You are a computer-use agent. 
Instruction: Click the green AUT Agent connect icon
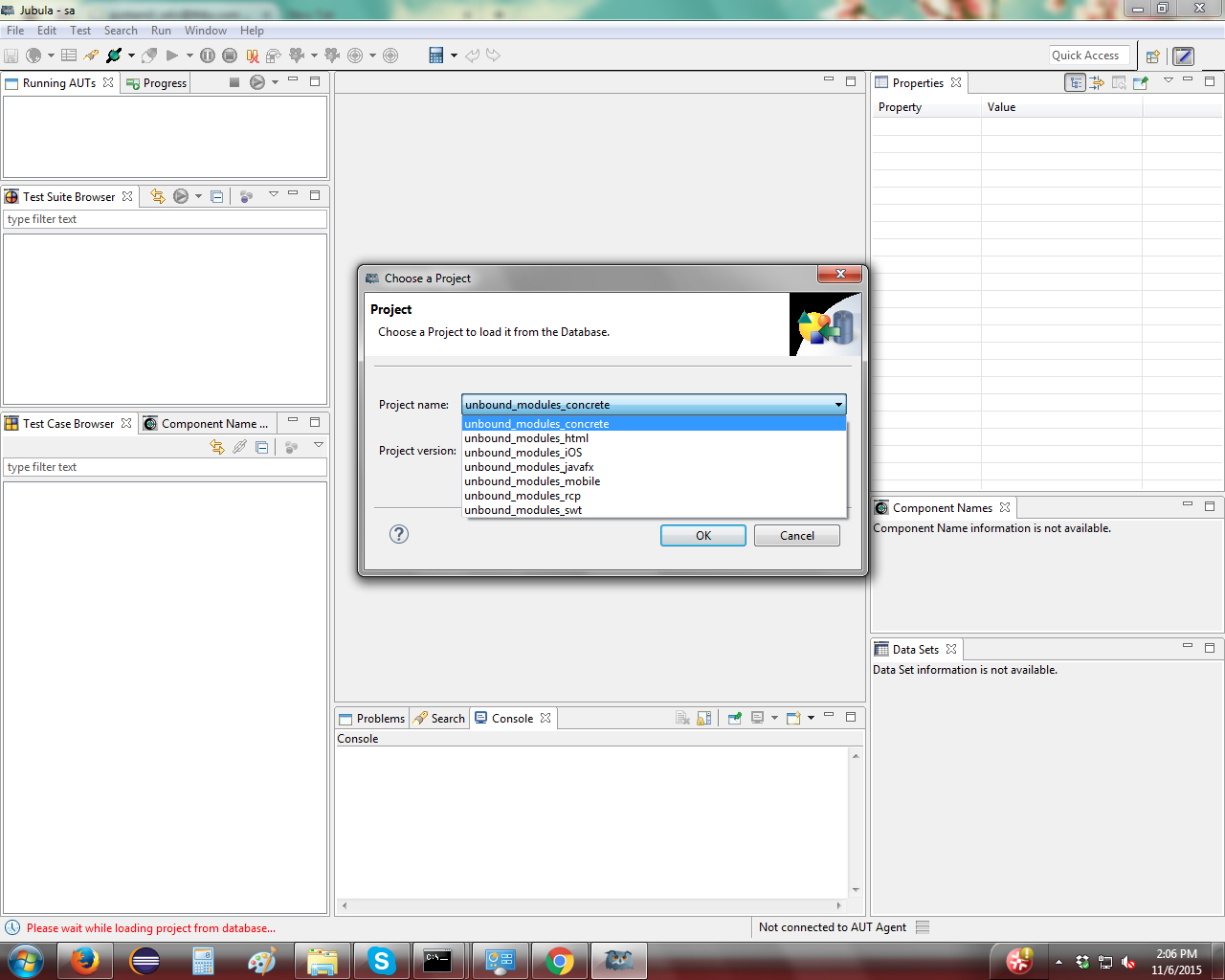coord(114,56)
